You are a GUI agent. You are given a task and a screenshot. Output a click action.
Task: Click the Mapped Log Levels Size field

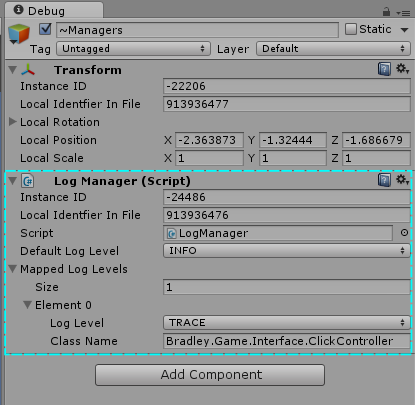tap(287, 287)
